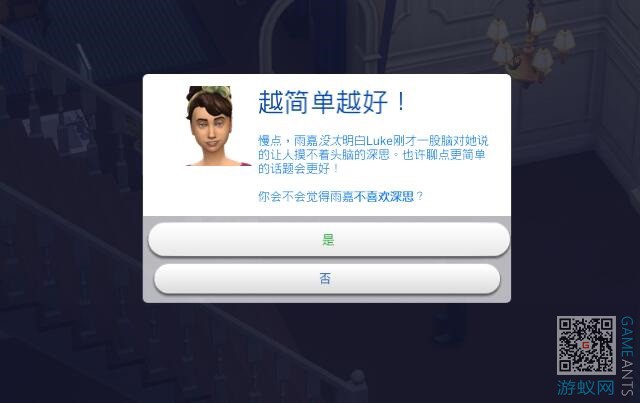Click the dialog title 越简单越好！
Image resolution: width=640 pixels, height=403 pixels.
click(x=332, y=102)
